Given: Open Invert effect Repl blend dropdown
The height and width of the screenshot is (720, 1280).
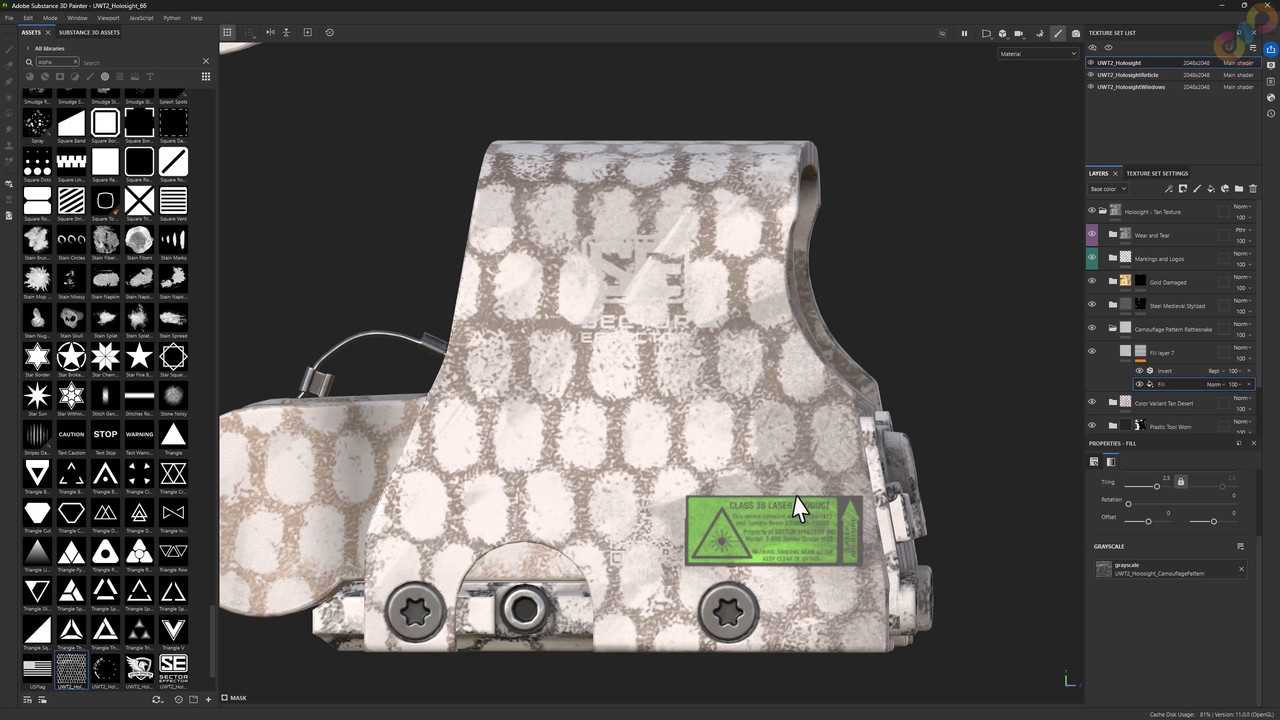Looking at the screenshot, I should coord(1215,371).
